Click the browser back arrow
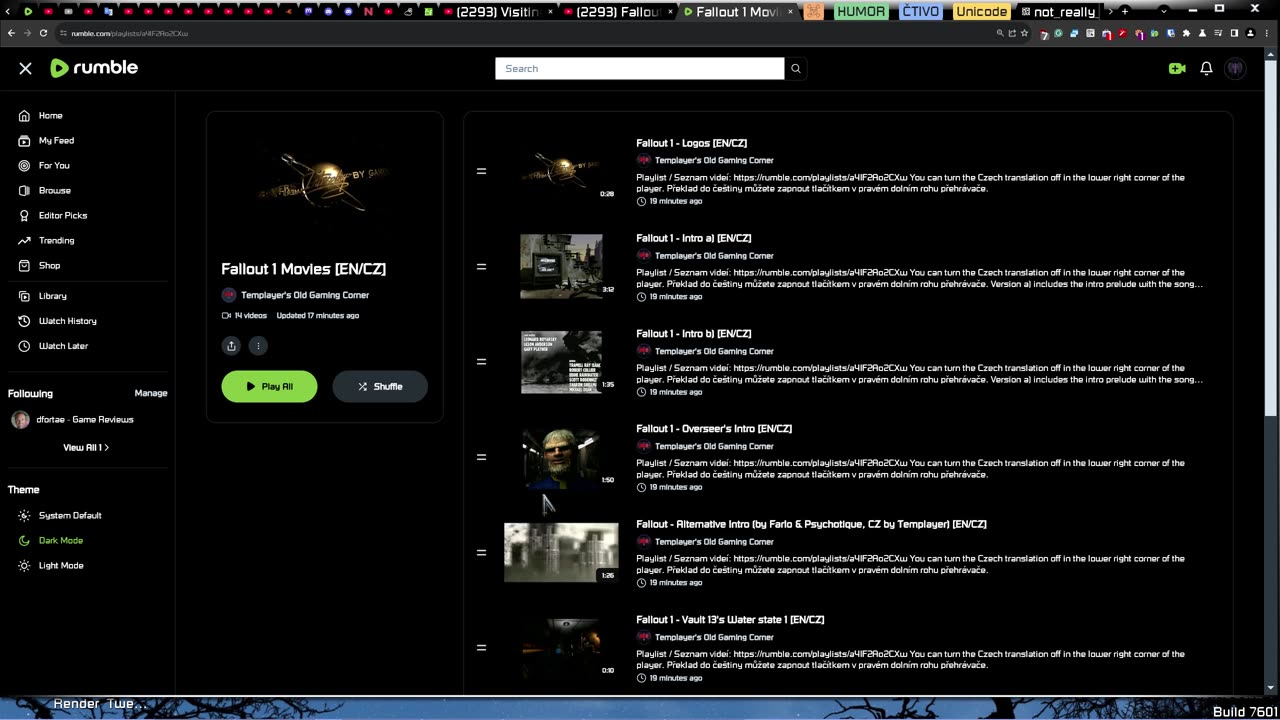The image size is (1280, 720). (11, 33)
